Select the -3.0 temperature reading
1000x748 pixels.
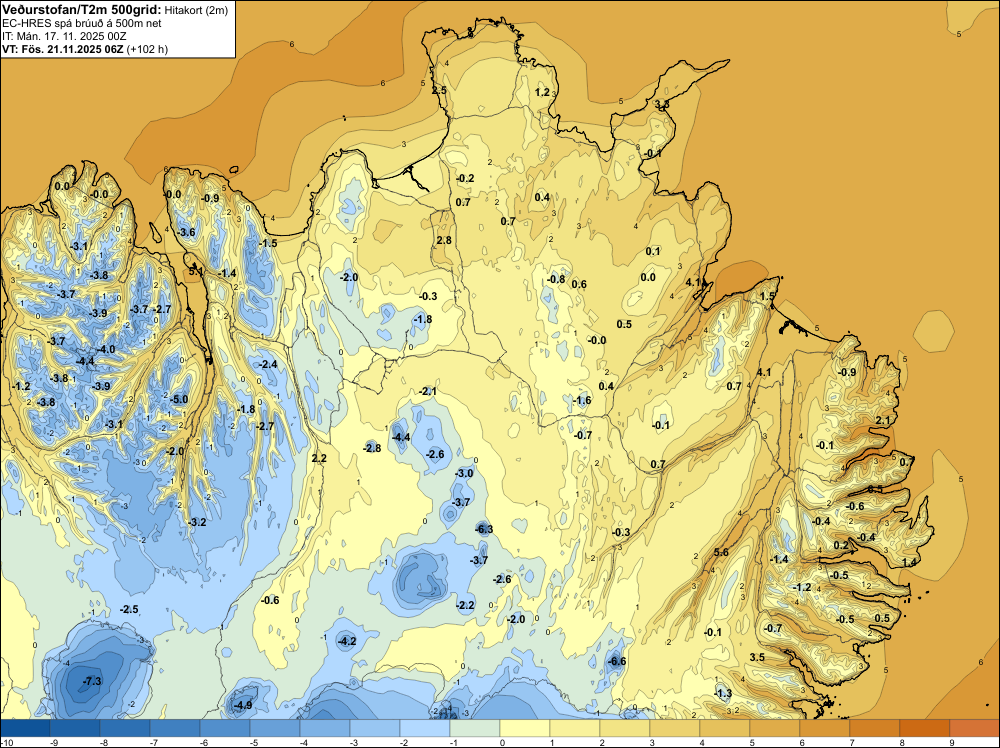[464, 473]
